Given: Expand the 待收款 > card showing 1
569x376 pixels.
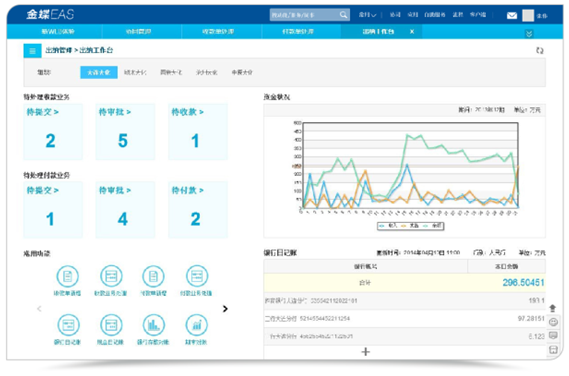Looking at the screenshot, I should point(187,112).
